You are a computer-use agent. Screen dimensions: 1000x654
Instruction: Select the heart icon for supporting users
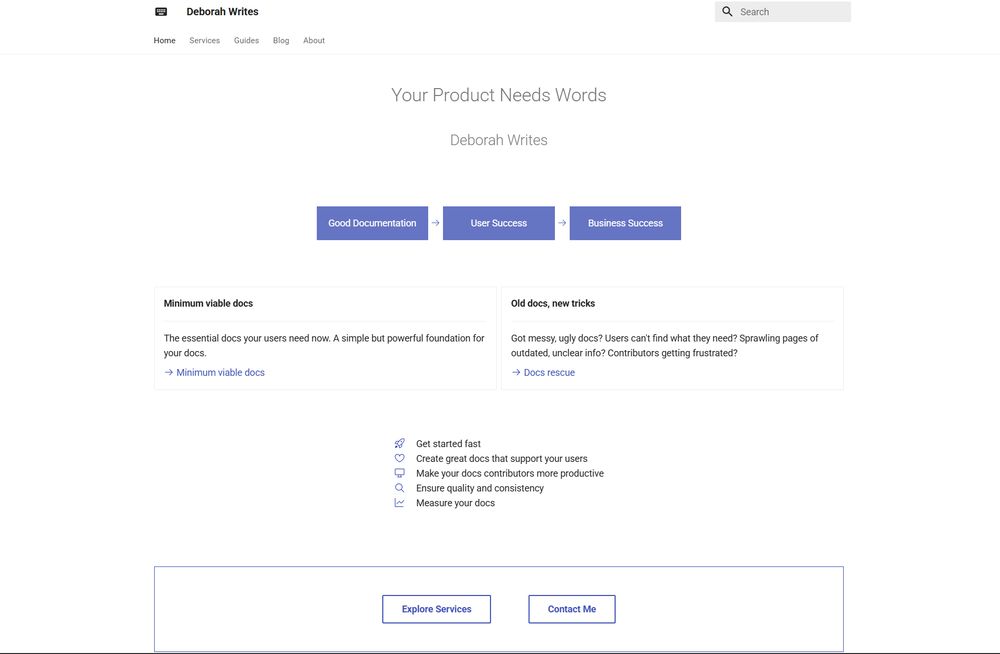[399, 457]
